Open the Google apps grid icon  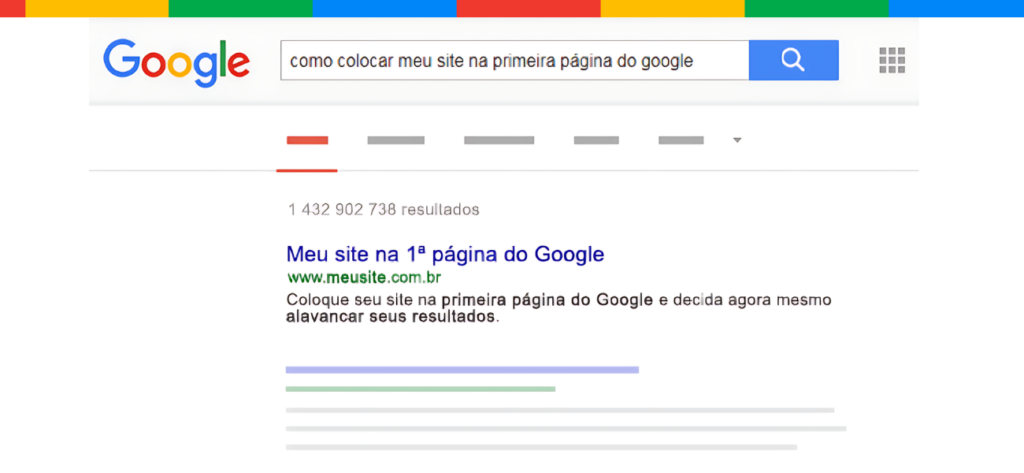[x=891, y=60]
